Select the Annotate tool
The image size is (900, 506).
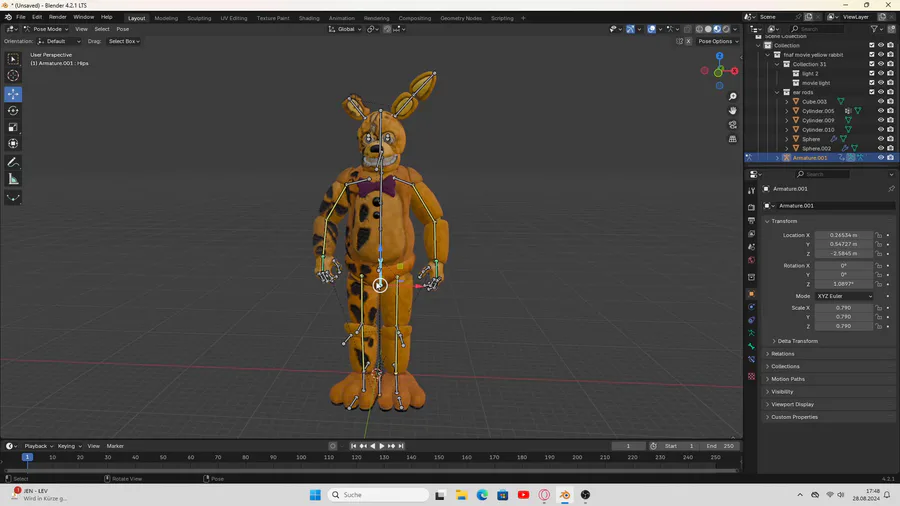click(x=13, y=162)
